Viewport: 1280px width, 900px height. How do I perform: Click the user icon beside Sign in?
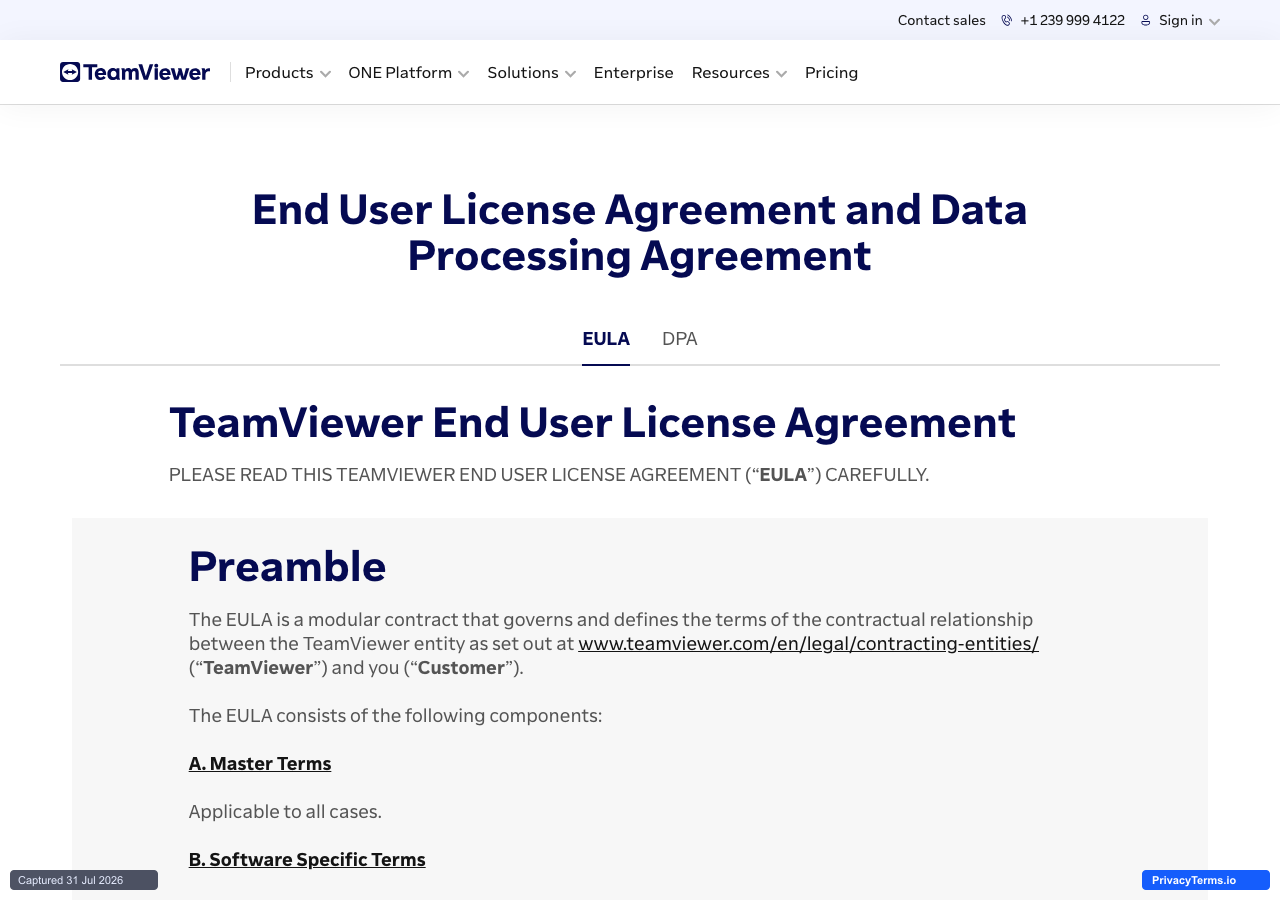(x=1146, y=20)
